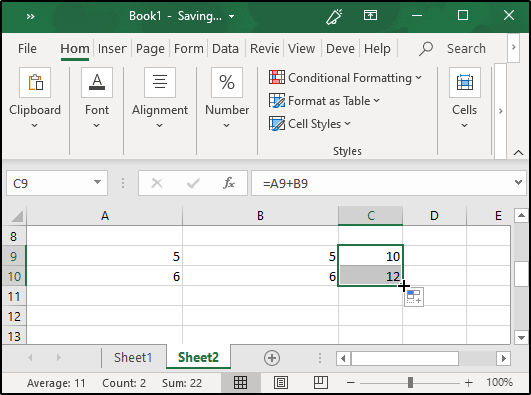The width and height of the screenshot is (531, 395).
Task: Open the Cells group icon
Action: click(465, 82)
